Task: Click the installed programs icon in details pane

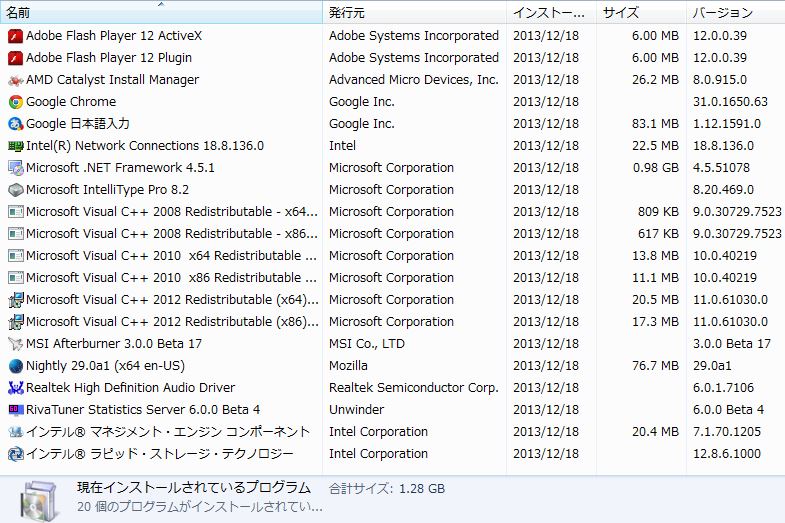Action: tap(39, 501)
